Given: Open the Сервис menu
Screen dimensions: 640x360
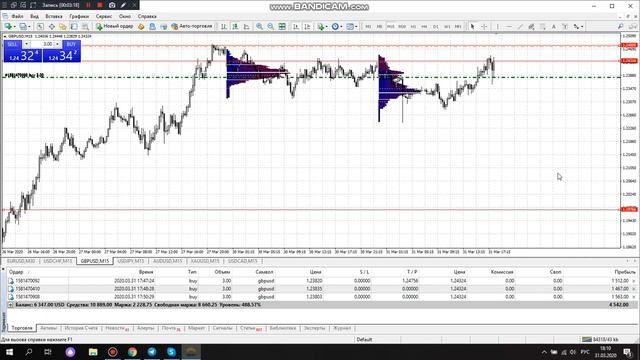Looking at the screenshot, I should 104,16.
